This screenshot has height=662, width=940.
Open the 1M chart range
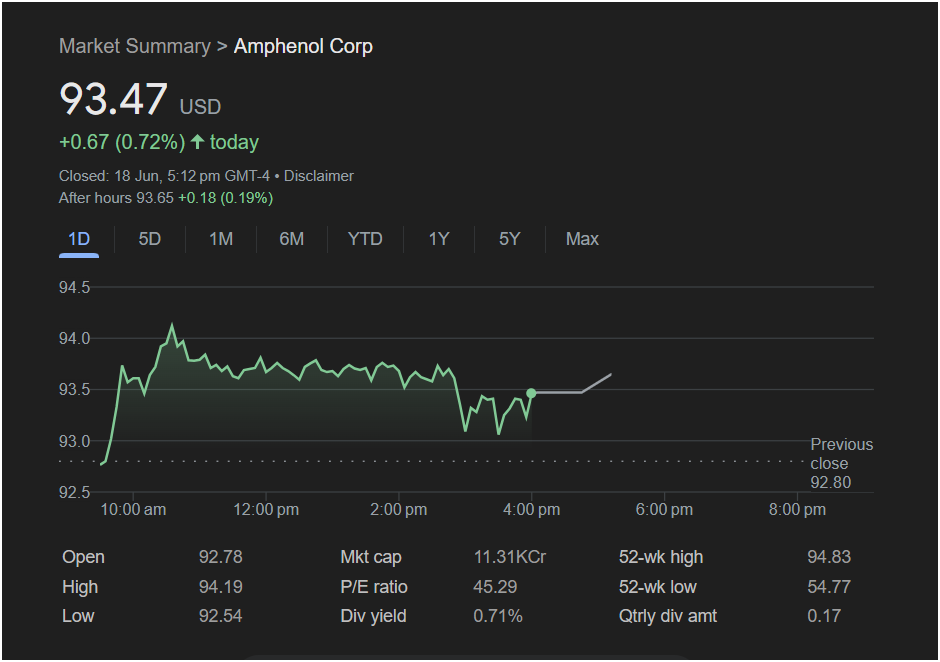(x=221, y=239)
